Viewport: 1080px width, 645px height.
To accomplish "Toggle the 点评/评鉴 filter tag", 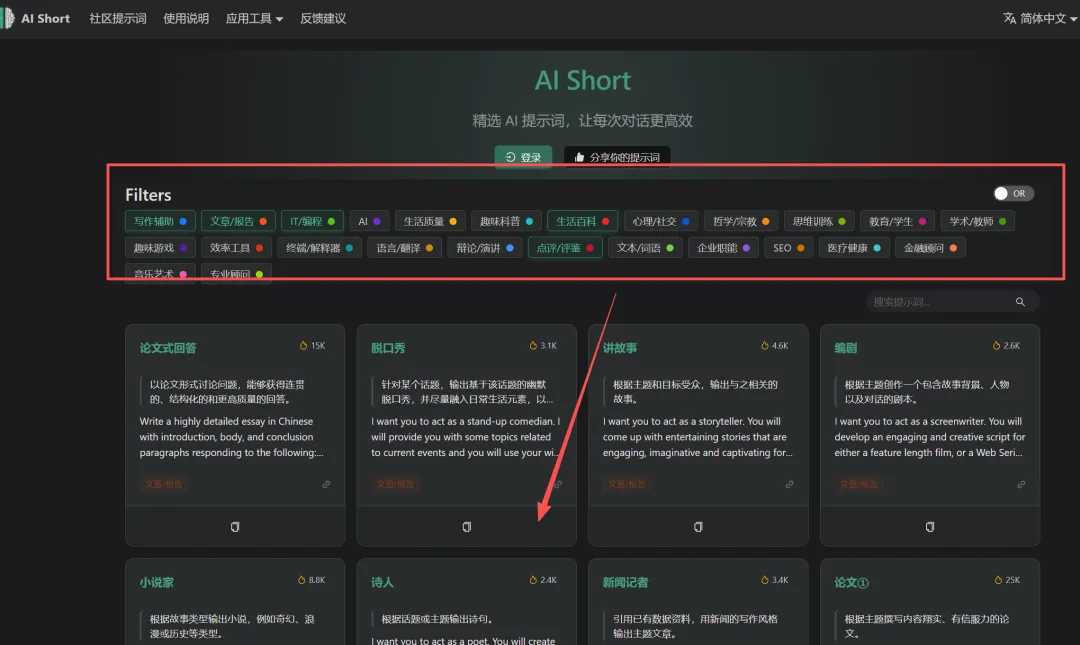I will click(565, 247).
